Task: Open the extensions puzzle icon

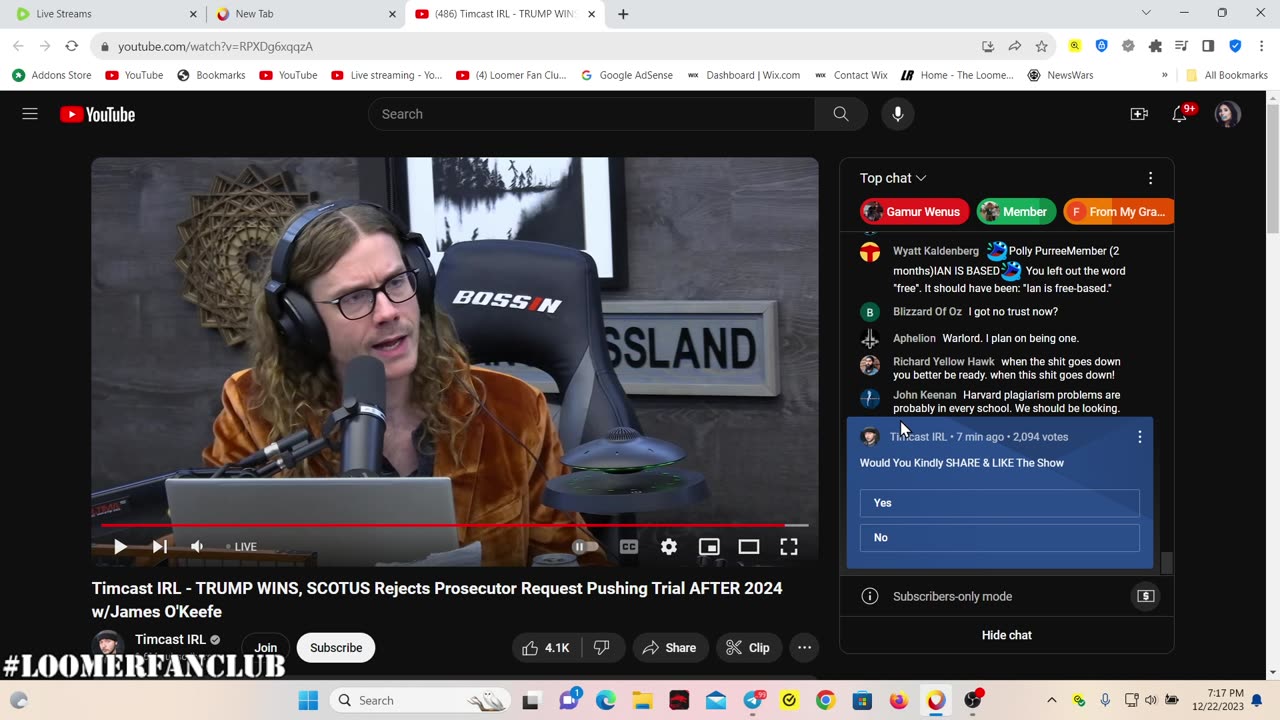Action: (1155, 46)
